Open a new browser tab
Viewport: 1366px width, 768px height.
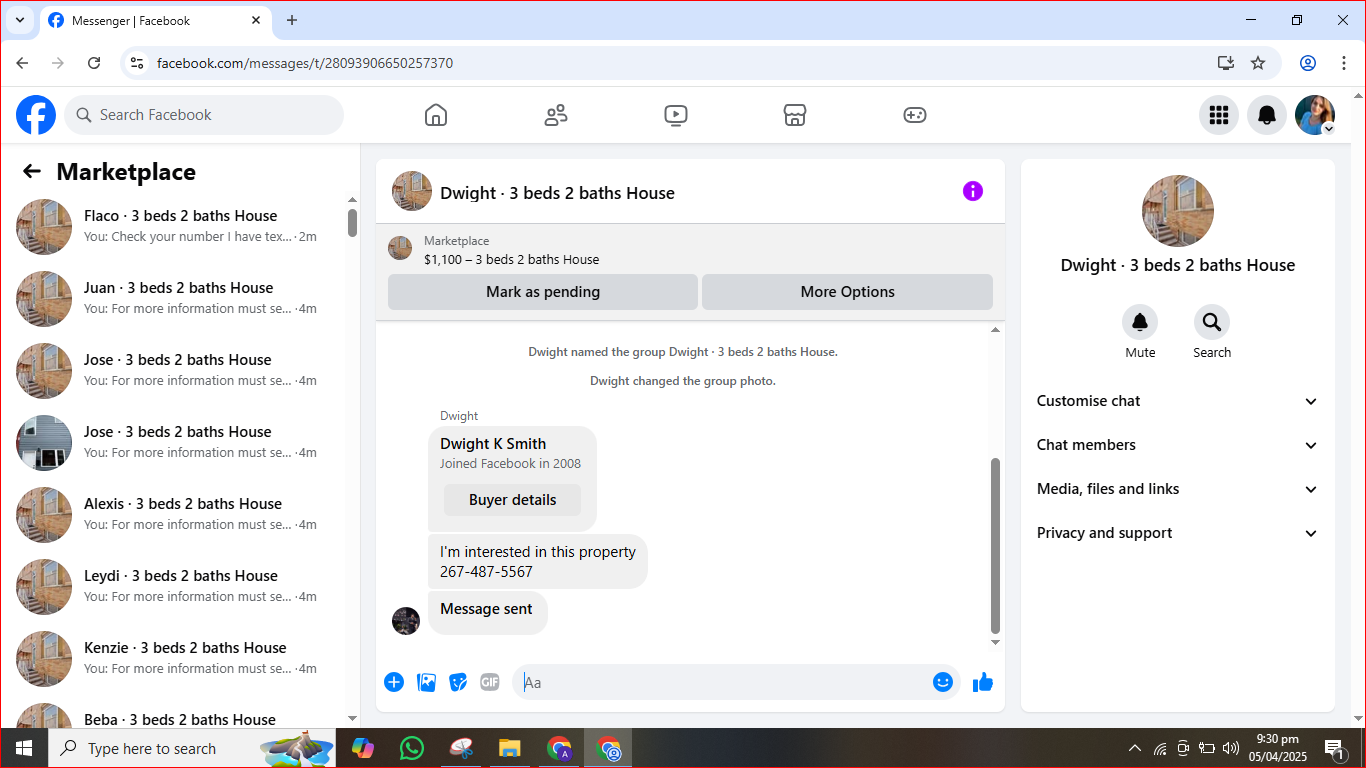(x=292, y=20)
